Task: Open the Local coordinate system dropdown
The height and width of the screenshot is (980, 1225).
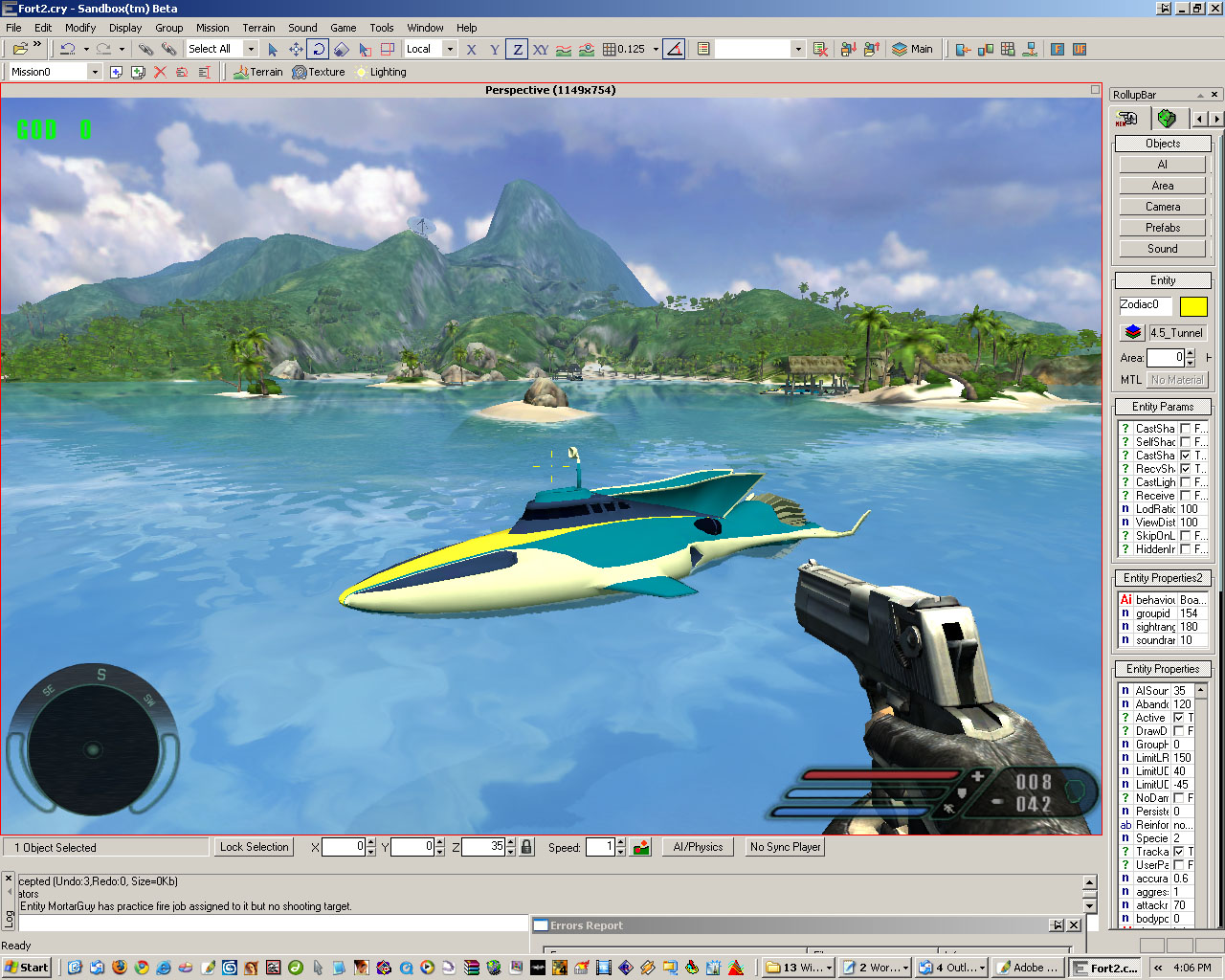Action: point(450,49)
